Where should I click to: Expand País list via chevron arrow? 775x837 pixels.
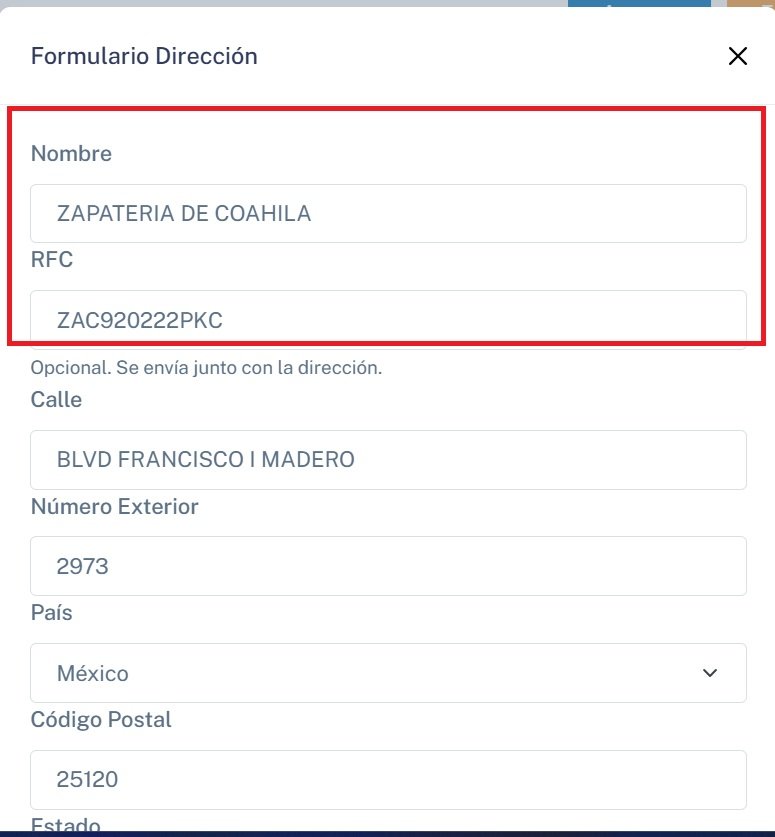710,673
